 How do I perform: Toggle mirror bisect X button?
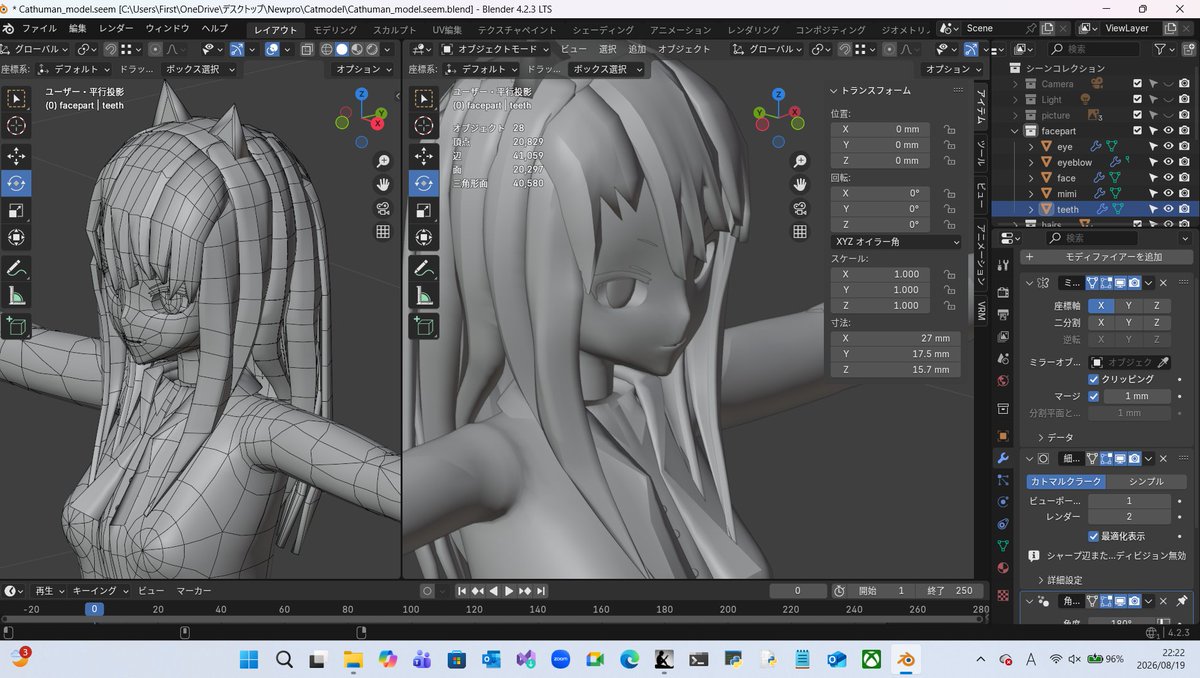point(1101,323)
